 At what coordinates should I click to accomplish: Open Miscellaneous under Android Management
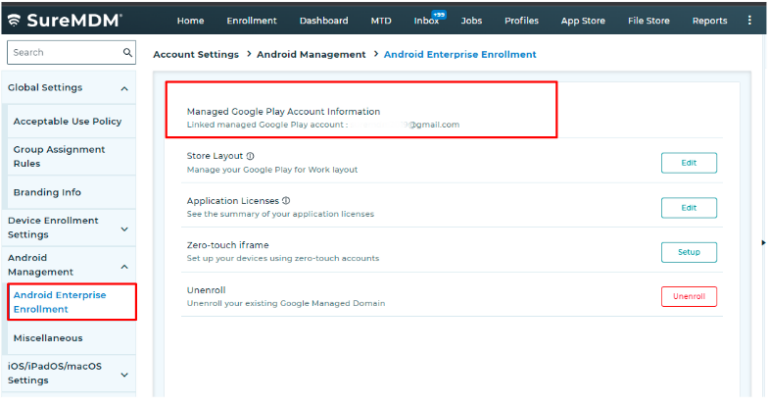coord(48,338)
